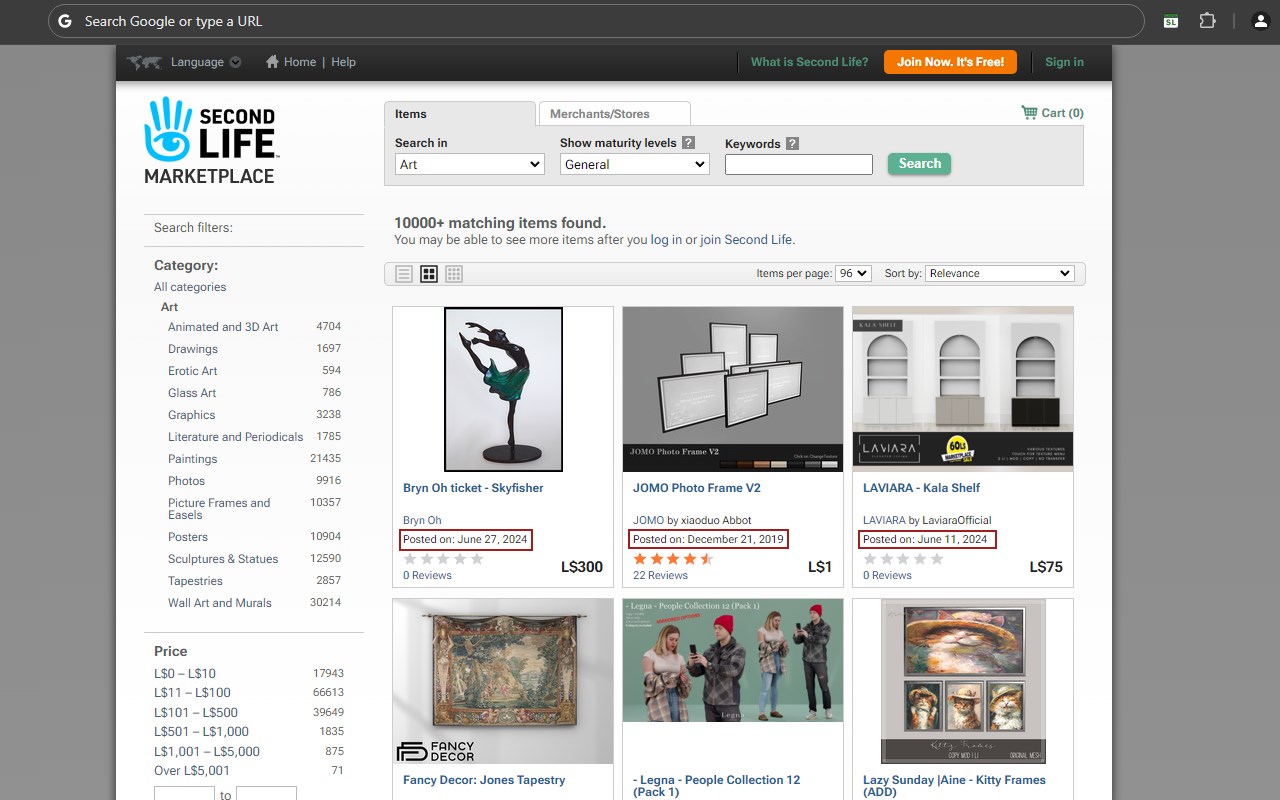Viewport: 1280px width, 800px height.
Task: Select the Art category link
Action: click(x=170, y=307)
